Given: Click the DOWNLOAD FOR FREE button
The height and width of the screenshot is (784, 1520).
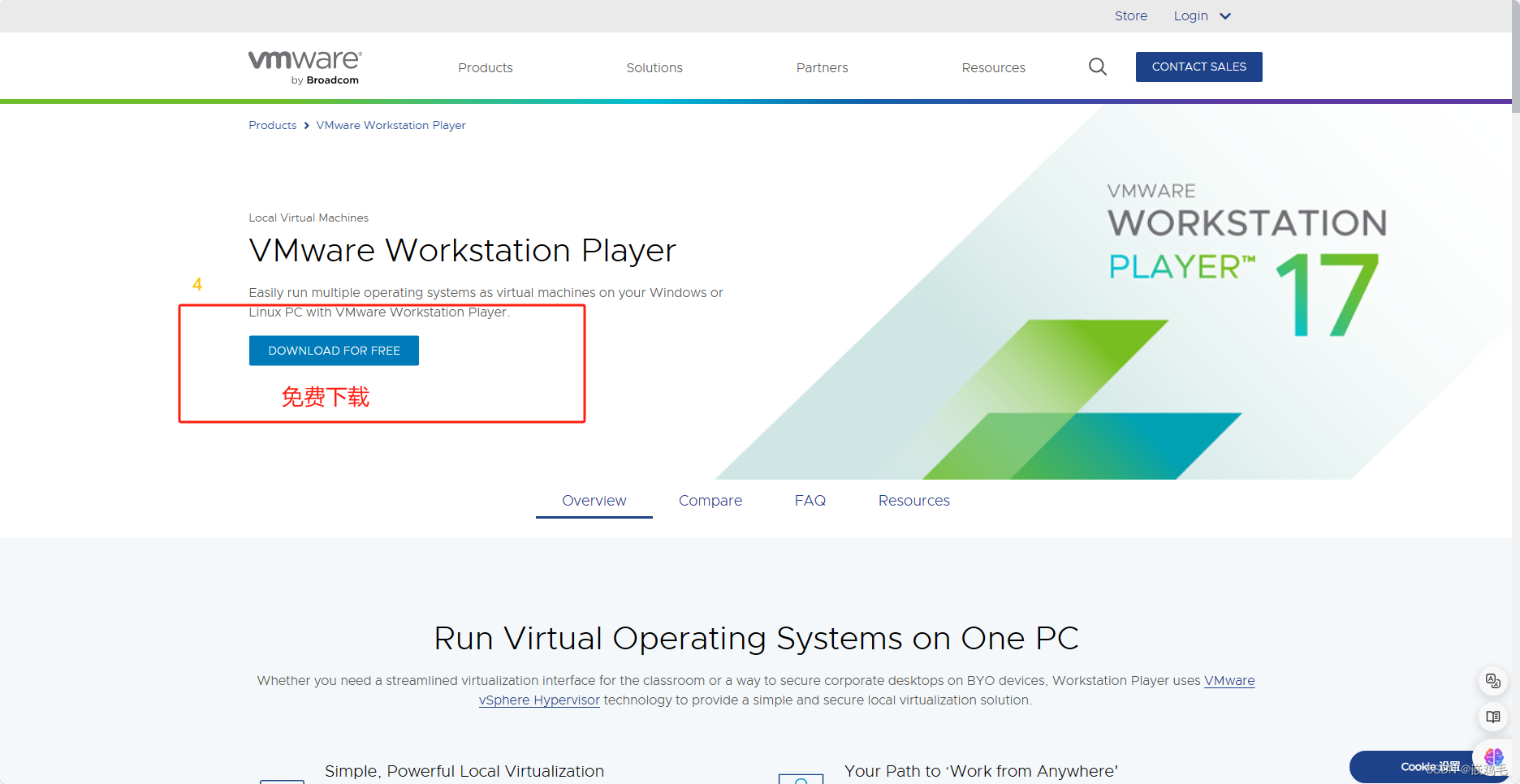Looking at the screenshot, I should click(334, 351).
